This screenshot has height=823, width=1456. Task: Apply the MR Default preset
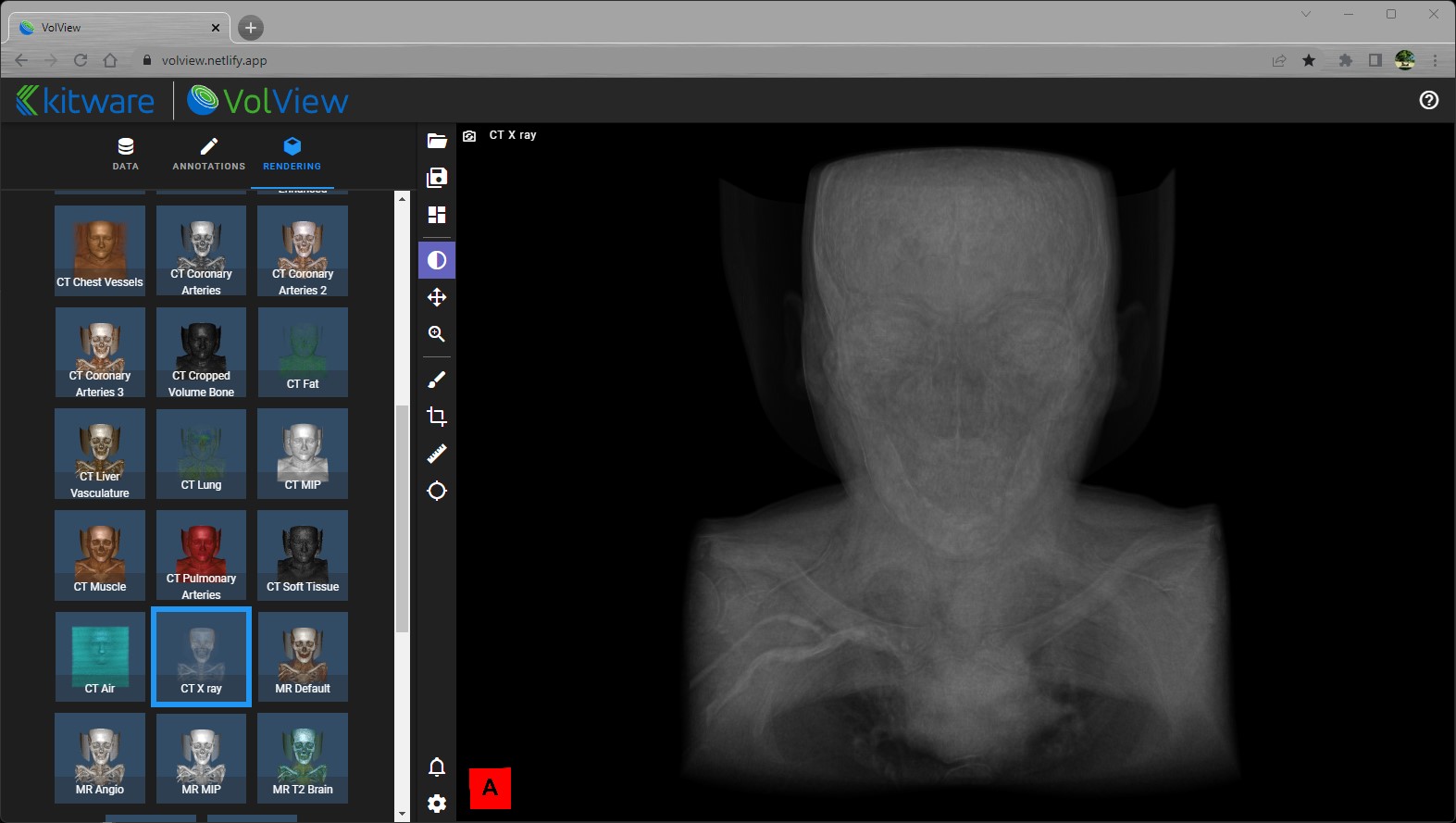[303, 656]
